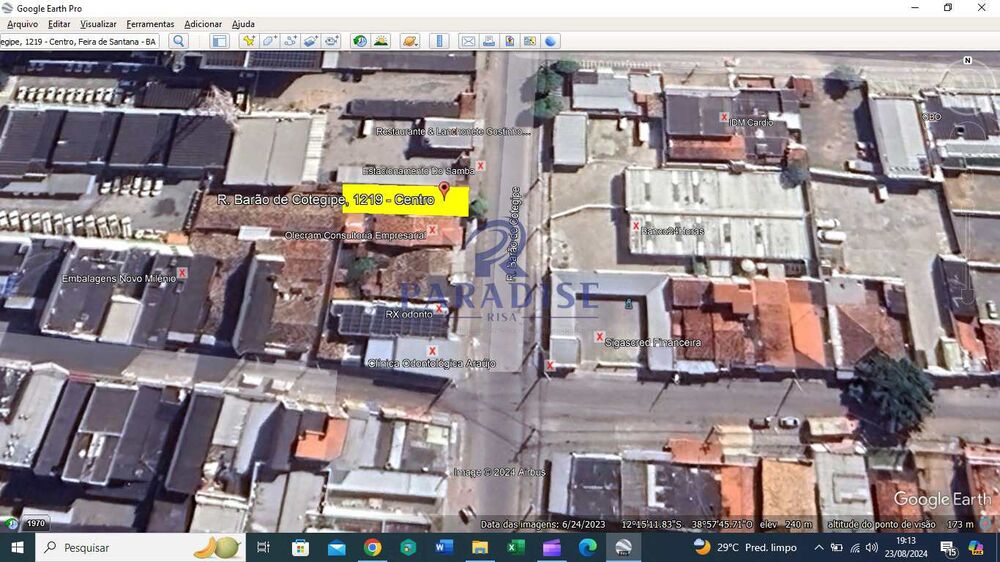
Task: Open File Explorer from the taskbar
Action: [x=480, y=547]
